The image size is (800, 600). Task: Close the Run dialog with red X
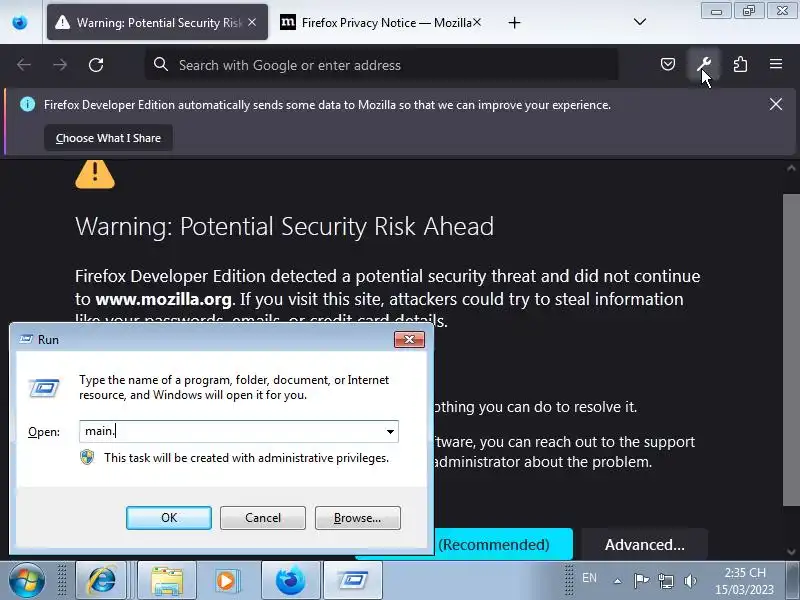click(x=409, y=339)
